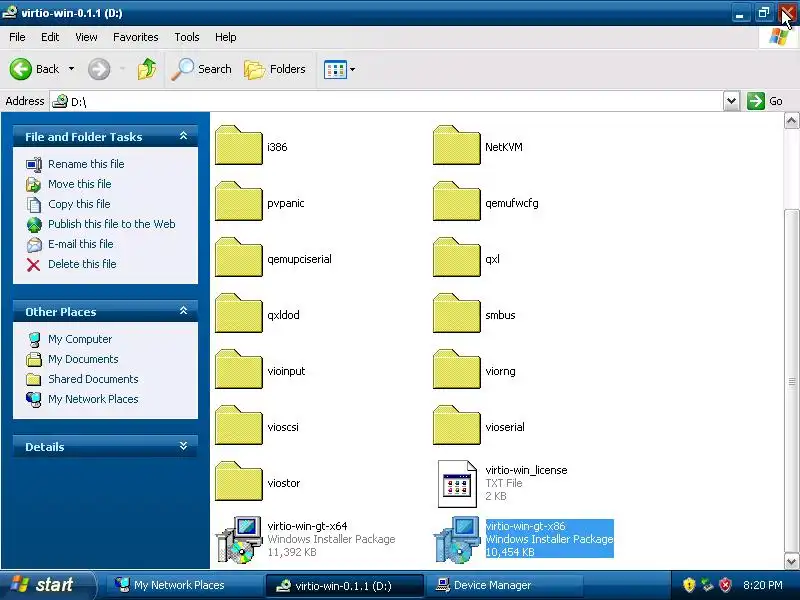Click Copy this file link
800x600 pixels.
coord(79,204)
